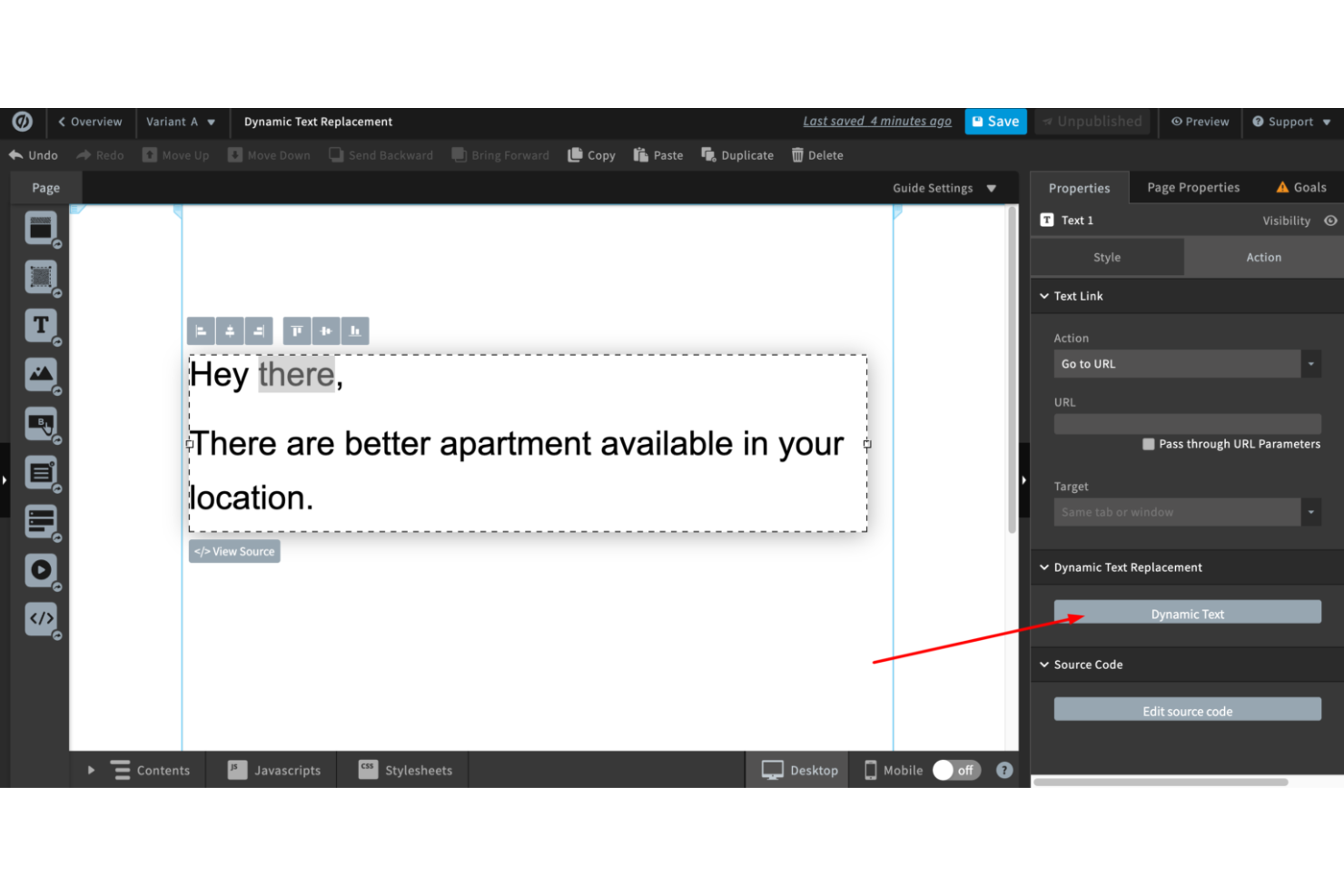The image size is (1344, 896).
Task: Click the Dynamic Text button
Action: click(x=1187, y=613)
